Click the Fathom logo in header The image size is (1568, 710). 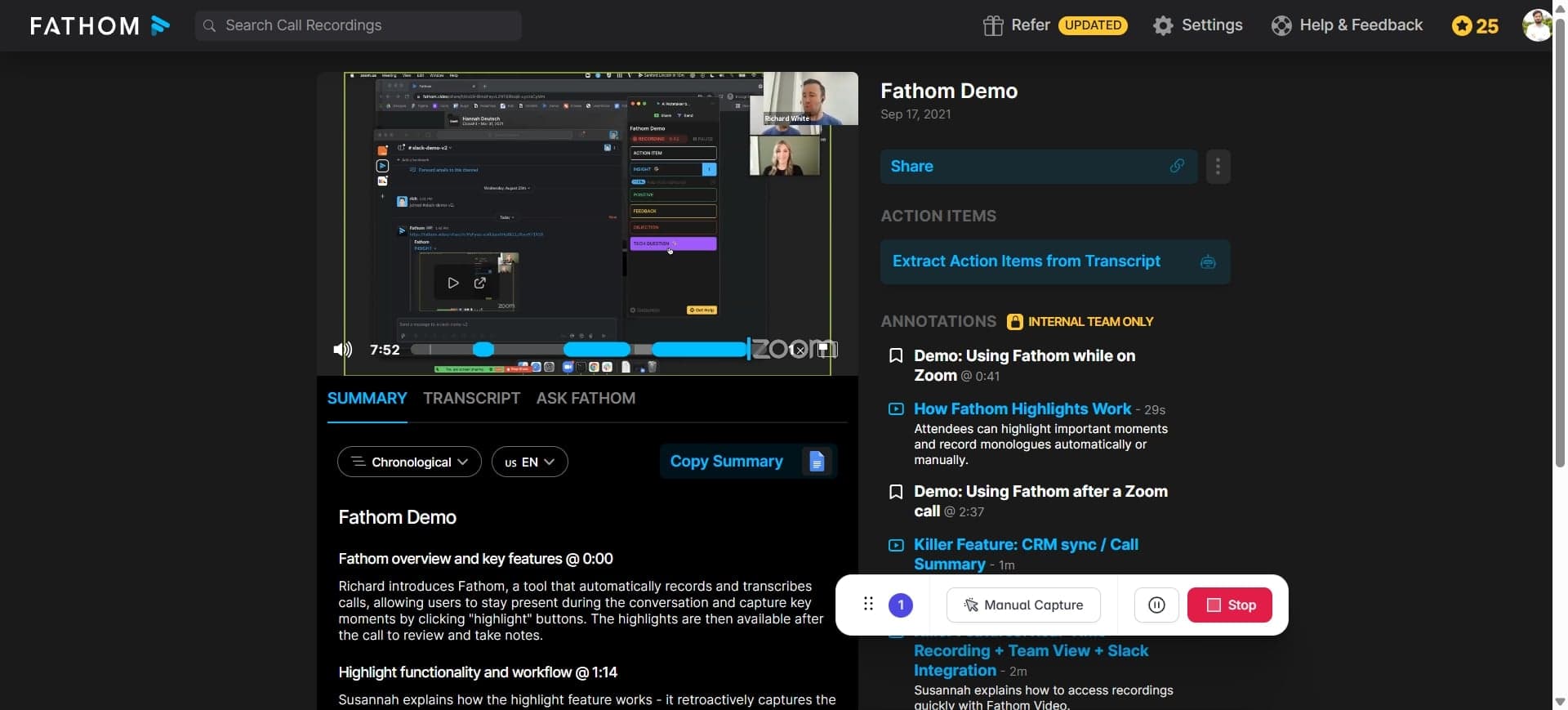(x=100, y=26)
